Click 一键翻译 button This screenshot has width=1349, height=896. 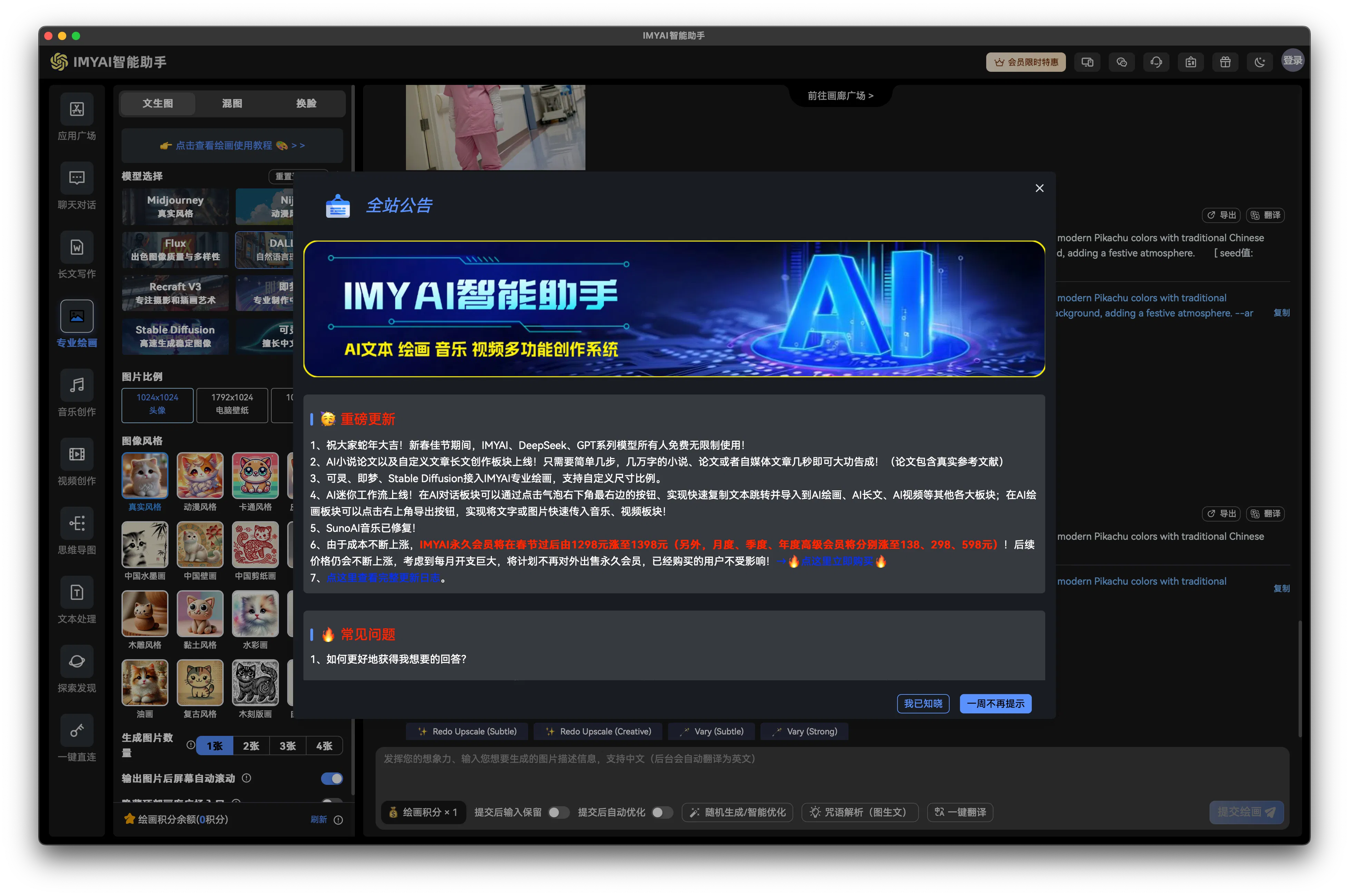pyautogui.click(x=959, y=812)
